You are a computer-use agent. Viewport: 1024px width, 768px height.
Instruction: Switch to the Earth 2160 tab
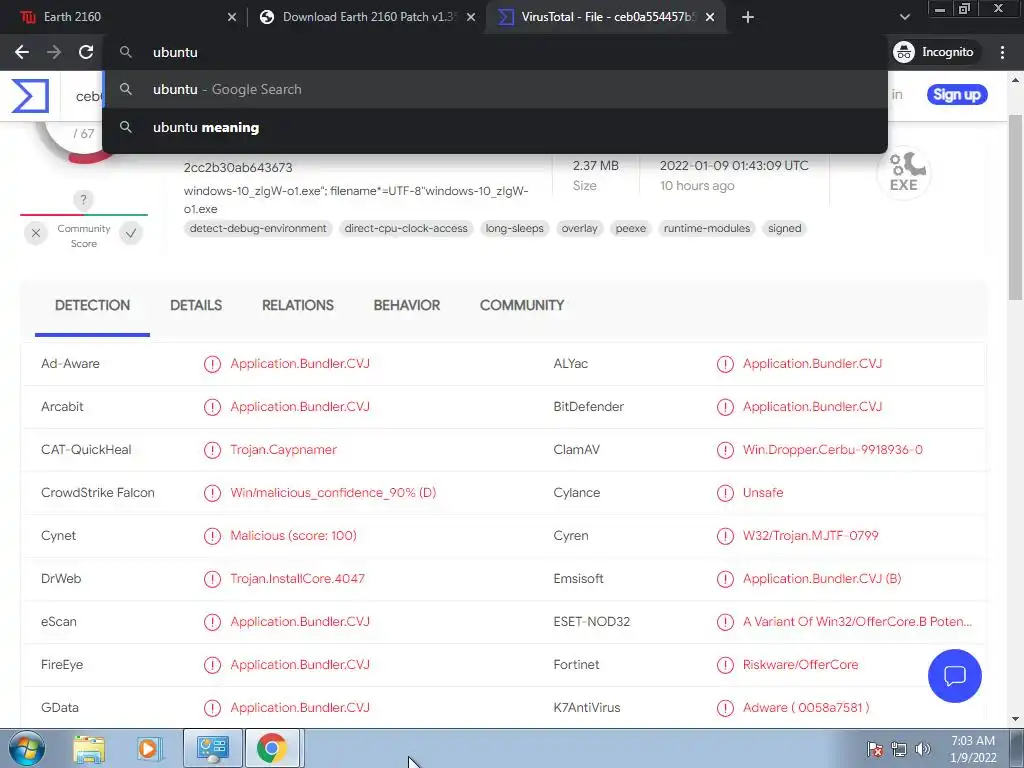pos(124,18)
